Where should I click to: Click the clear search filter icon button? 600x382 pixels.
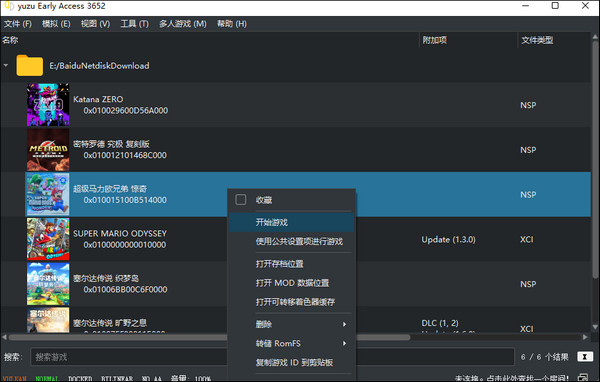(585, 357)
